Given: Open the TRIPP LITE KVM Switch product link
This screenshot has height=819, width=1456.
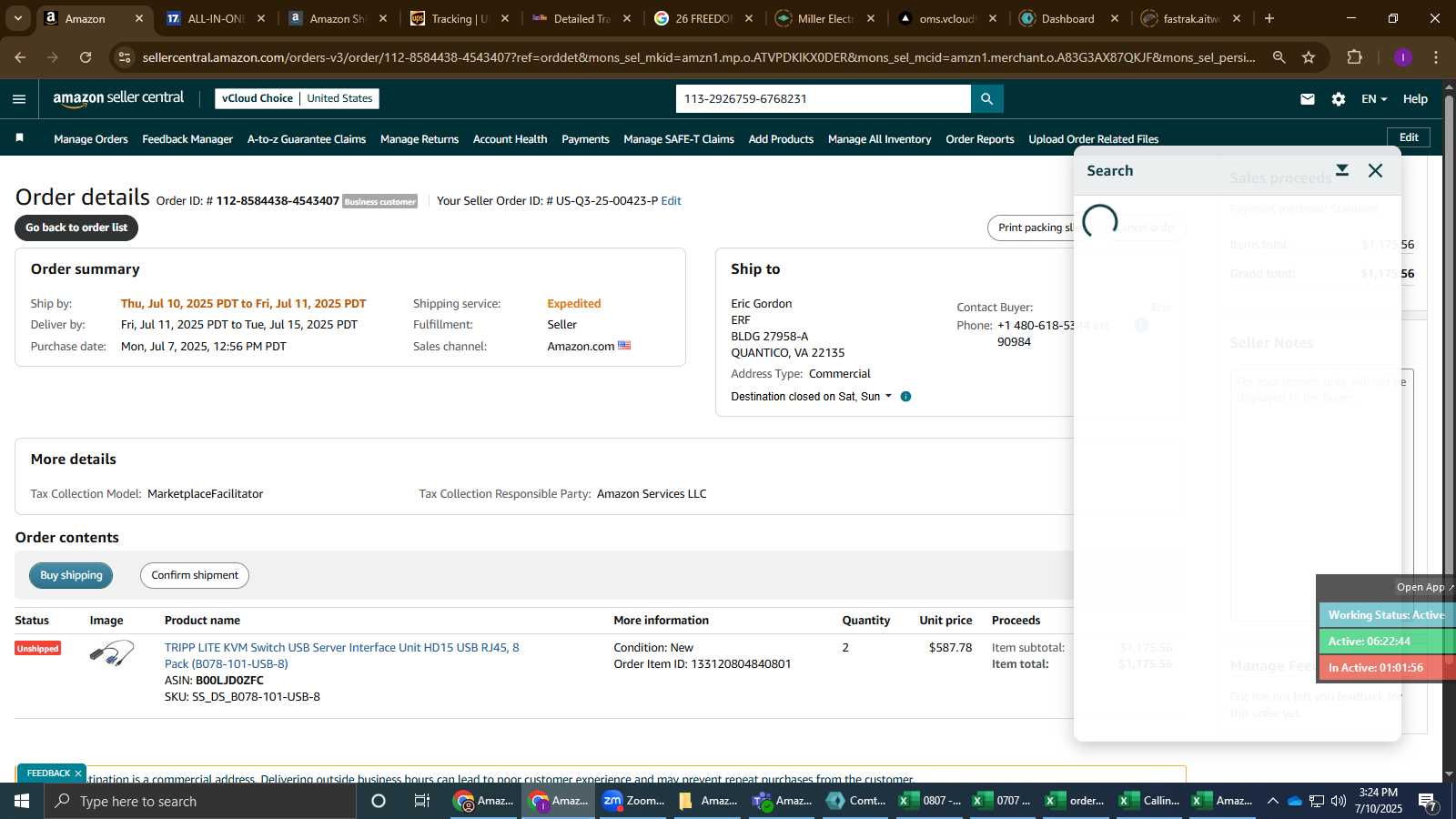Looking at the screenshot, I should coord(342,655).
